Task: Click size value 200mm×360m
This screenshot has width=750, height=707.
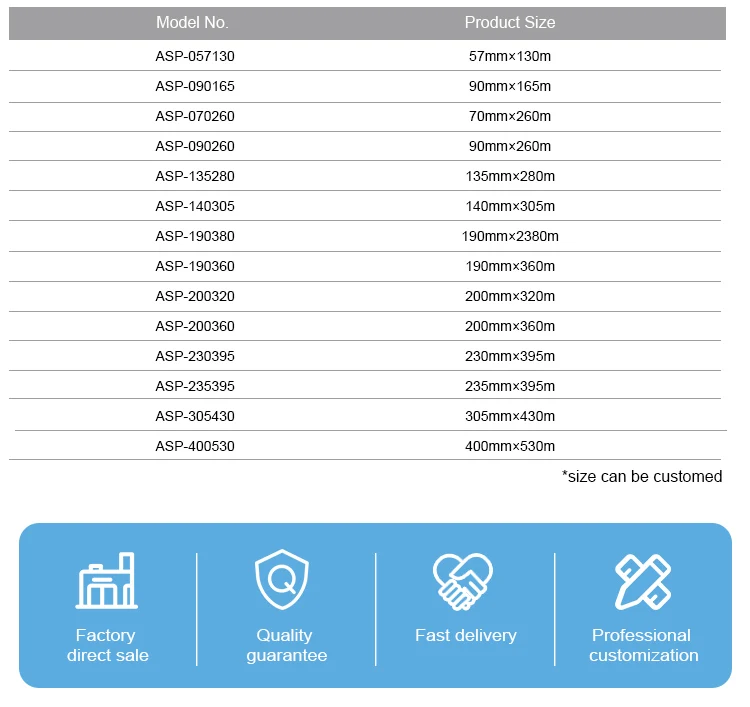Action: pos(510,326)
